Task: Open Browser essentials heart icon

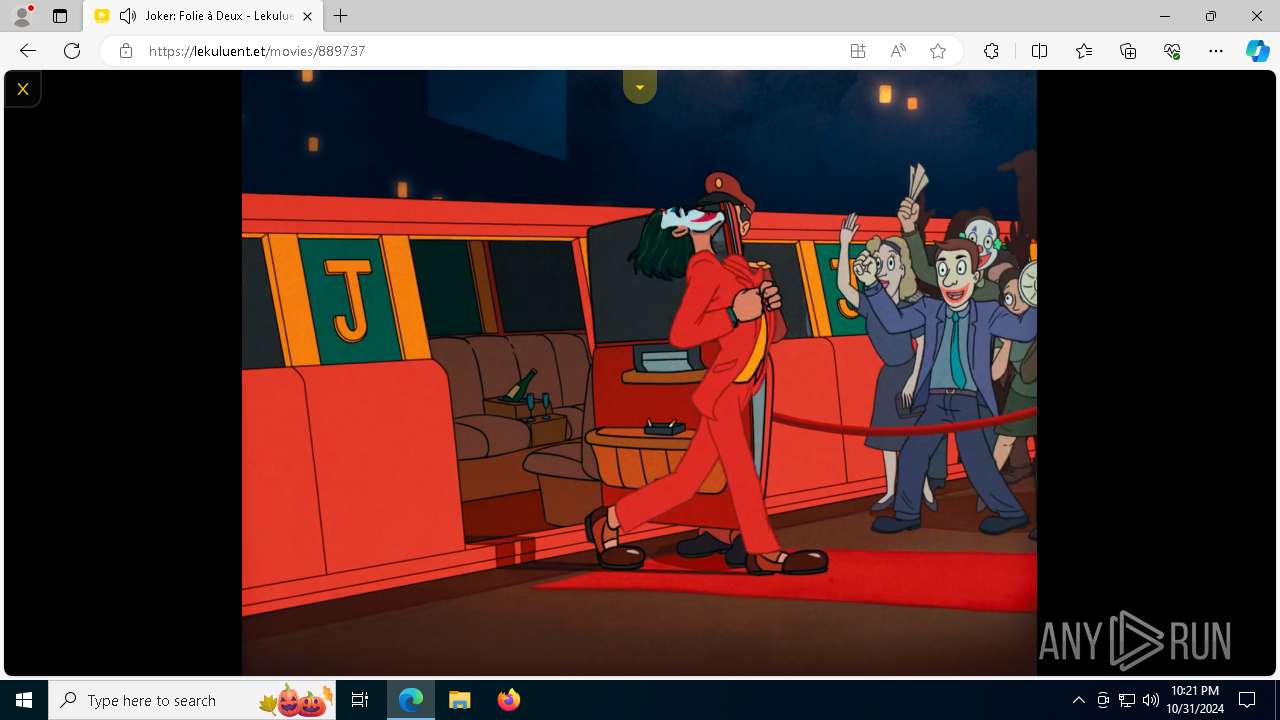Action: point(1172,51)
